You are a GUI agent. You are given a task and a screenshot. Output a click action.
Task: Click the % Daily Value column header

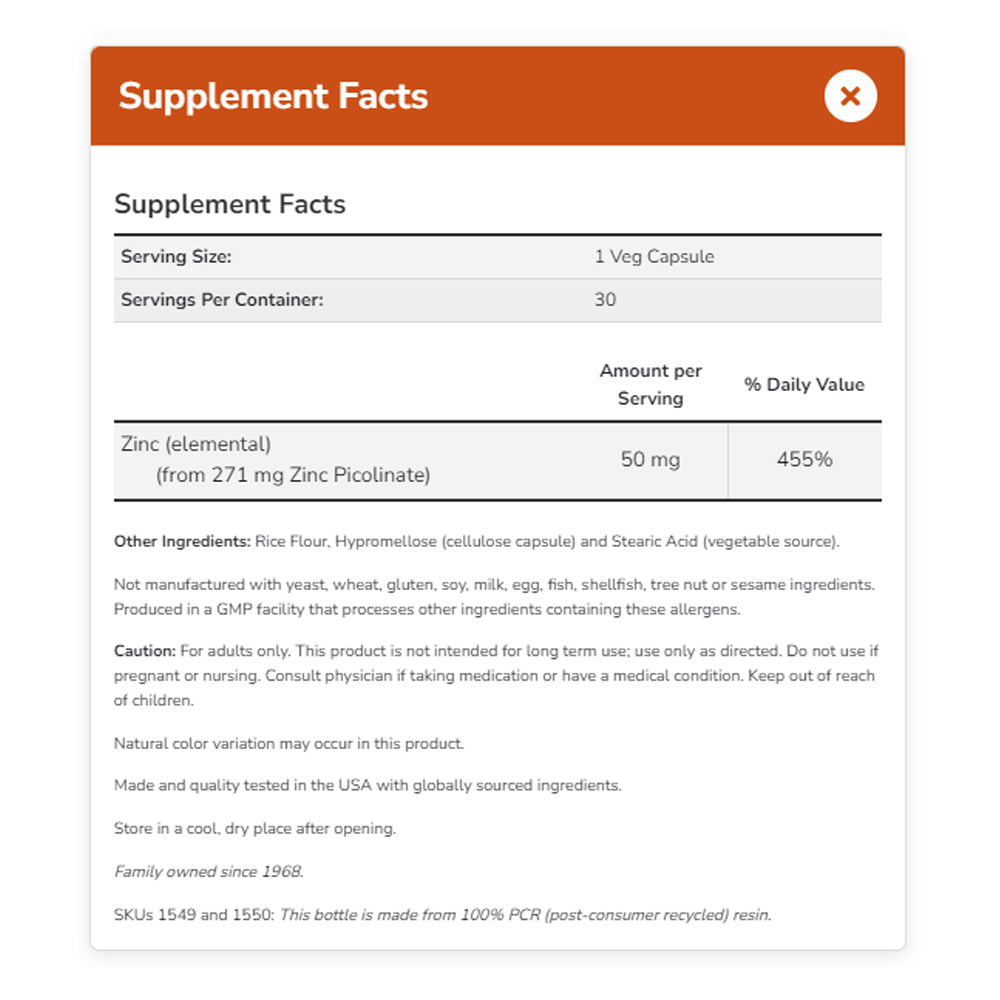[804, 384]
